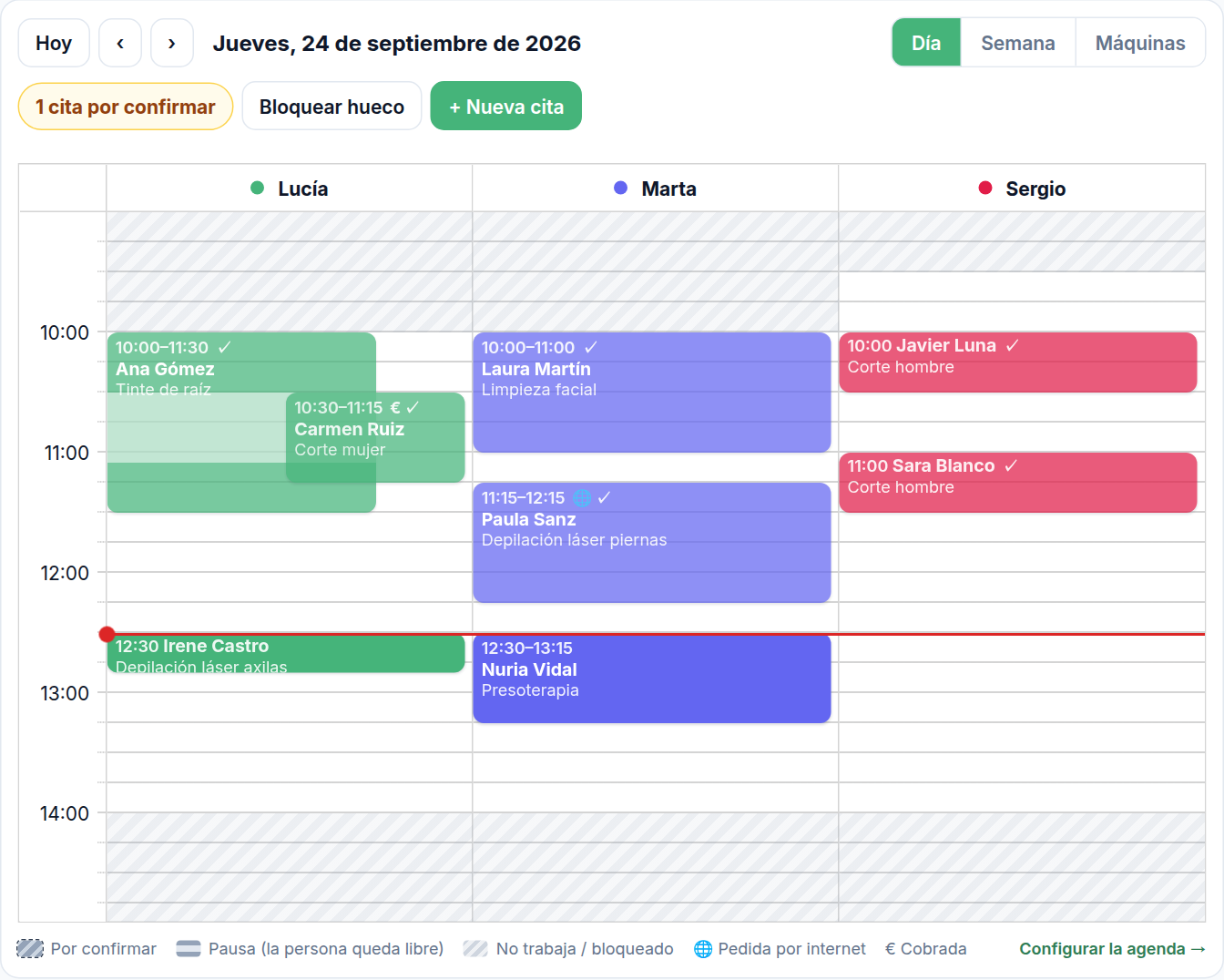Show the 1 cita por confirmar
Viewport: 1224px width, 980px height.
126,107
